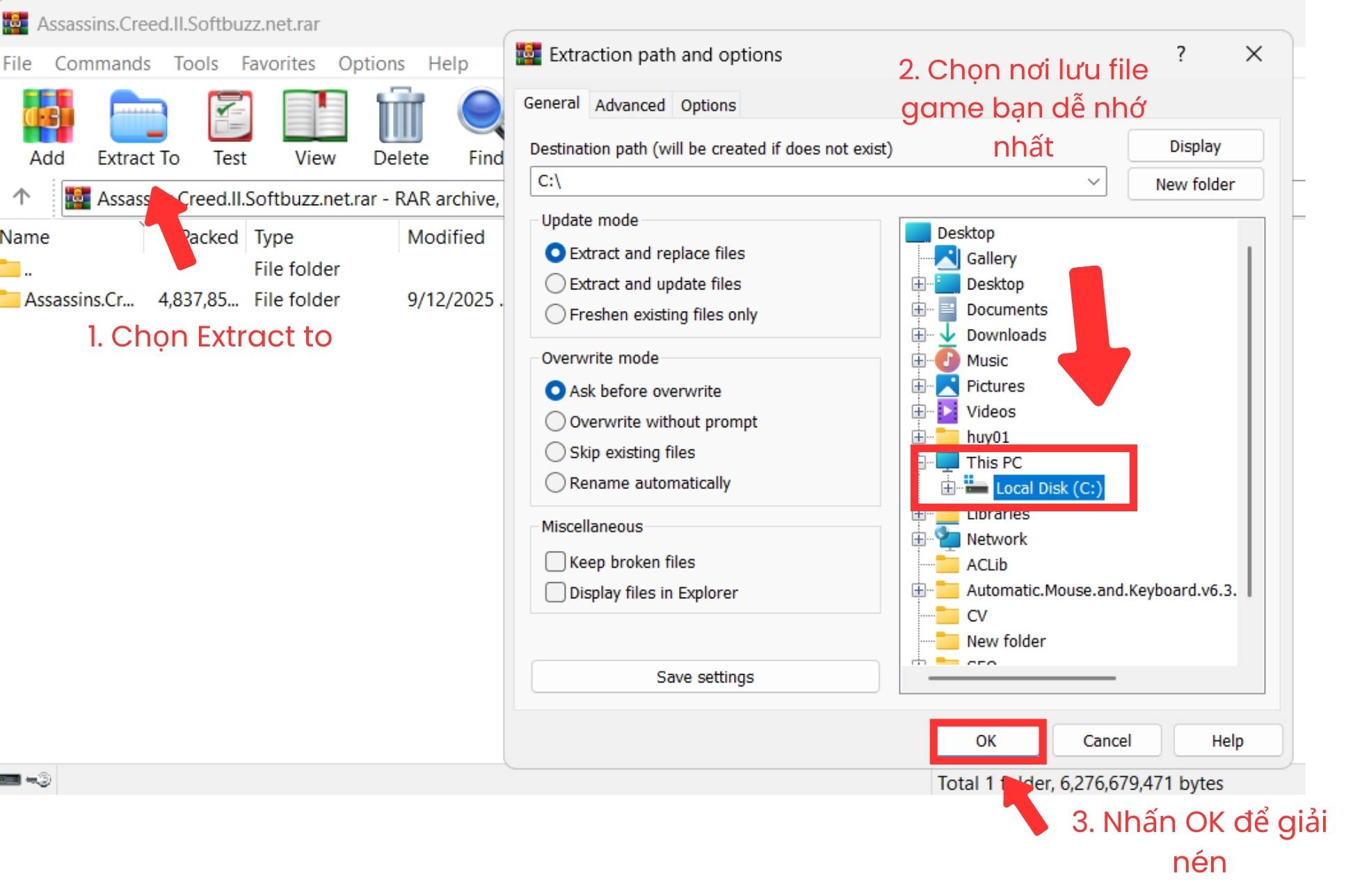Select the Downloads arrow icon

click(947, 335)
